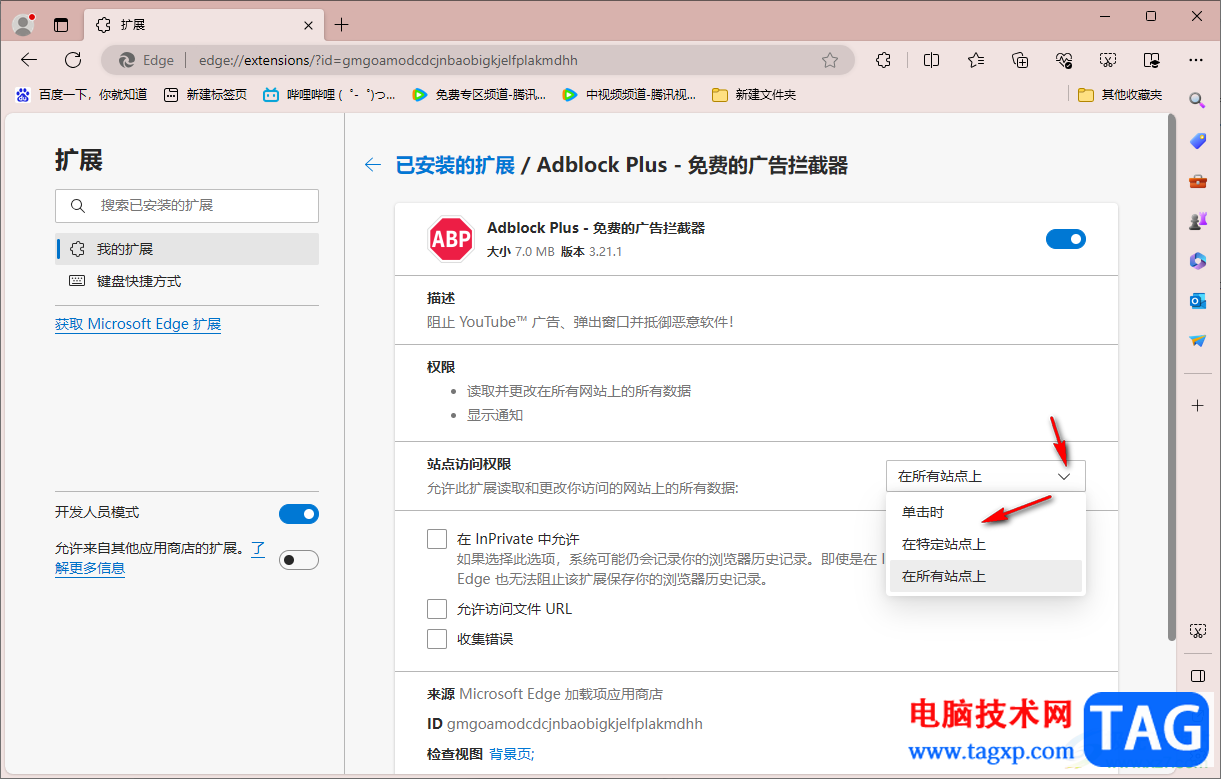Turn off 开发人员模式 switch
Image resolution: width=1221 pixels, height=779 pixels.
pos(299,514)
